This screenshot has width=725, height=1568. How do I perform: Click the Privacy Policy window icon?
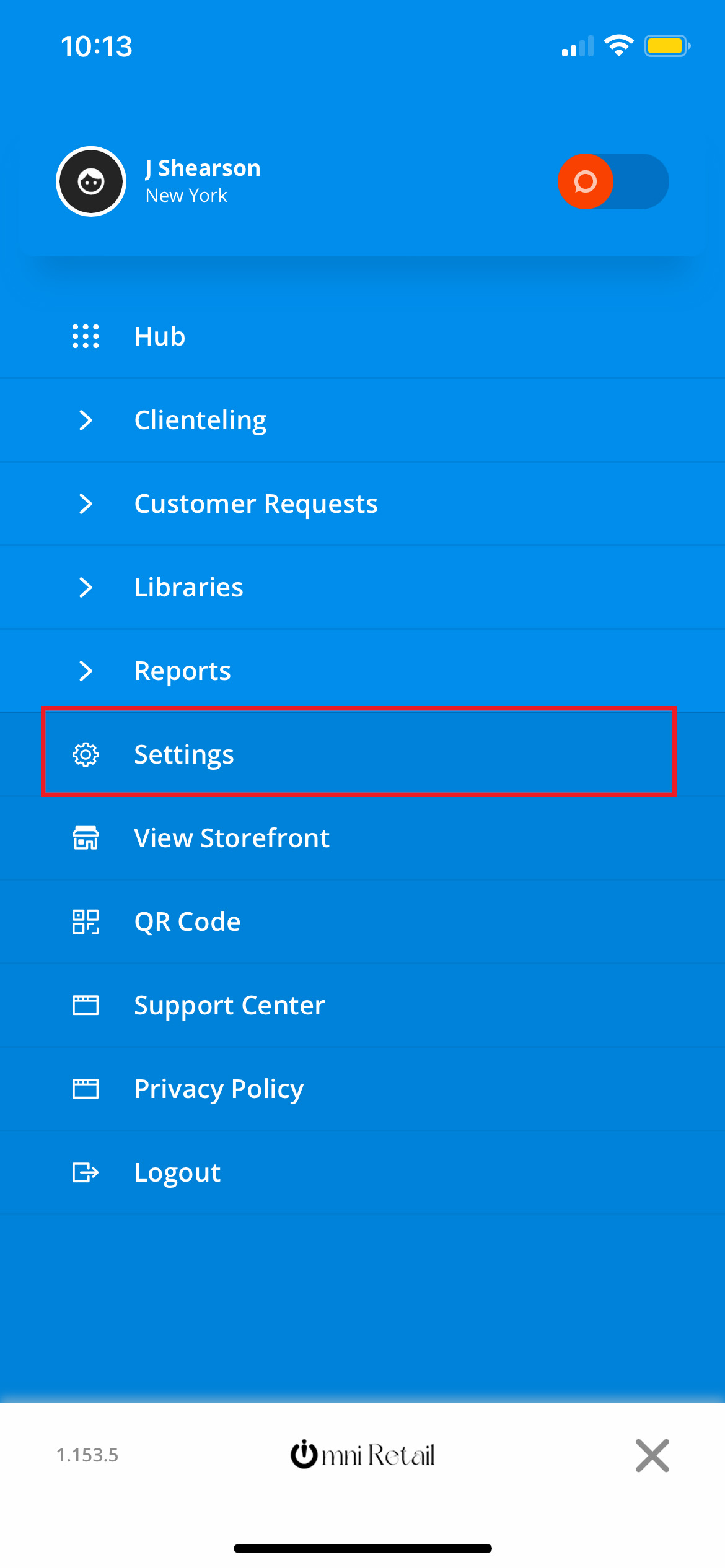point(86,1089)
